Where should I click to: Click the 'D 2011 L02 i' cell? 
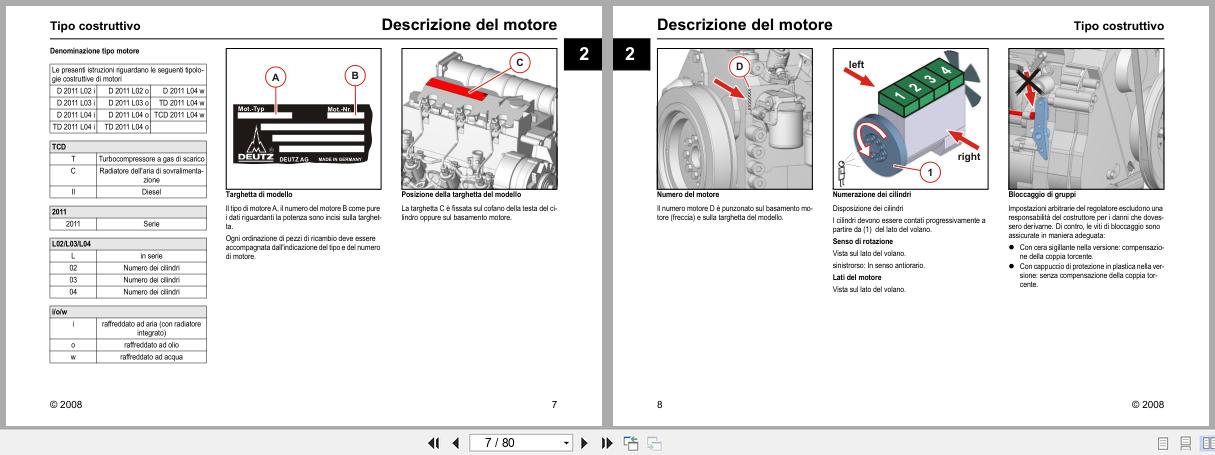[73, 92]
